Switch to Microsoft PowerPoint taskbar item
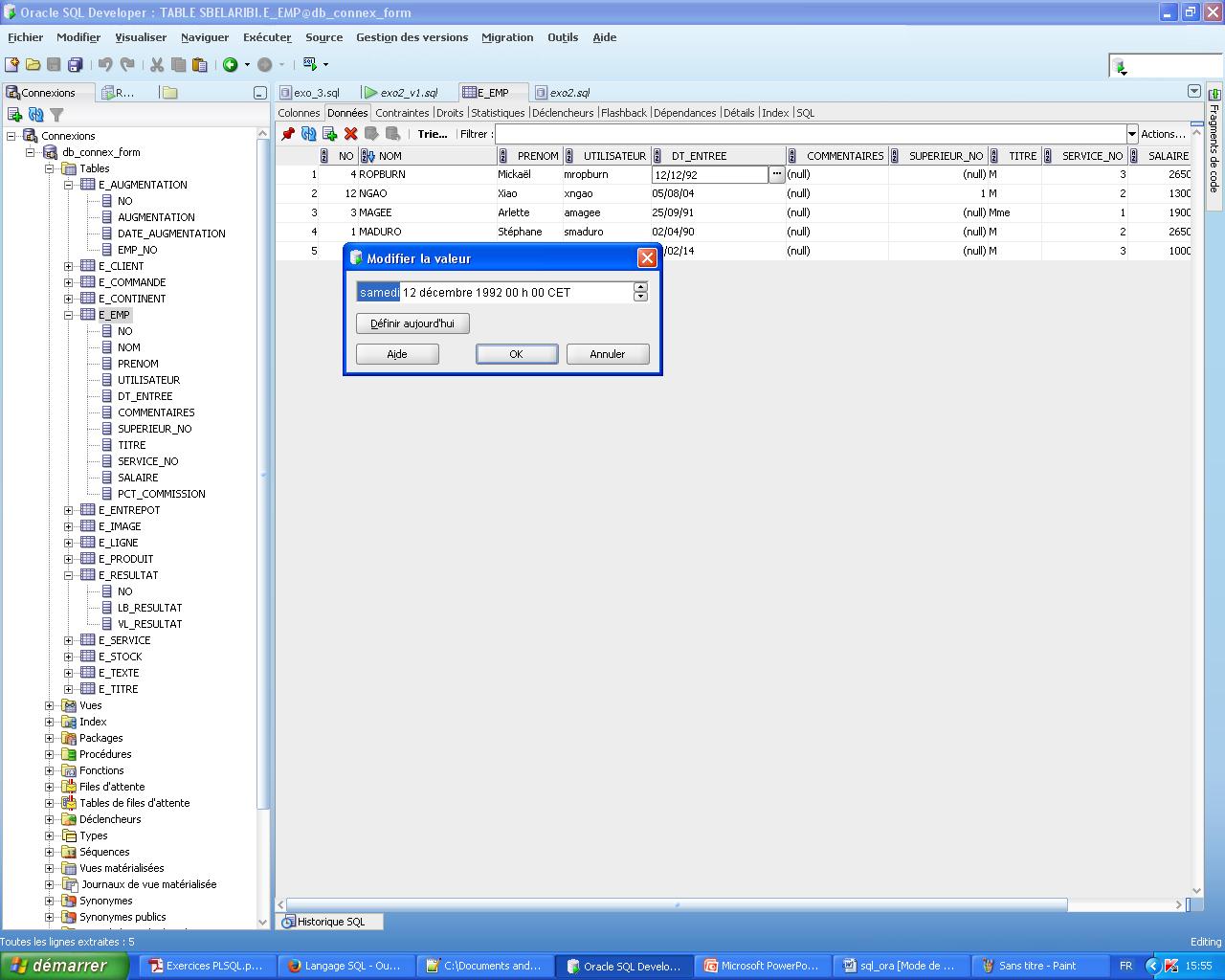The width and height of the screenshot is (1225, 980). (x=762, y=966)
